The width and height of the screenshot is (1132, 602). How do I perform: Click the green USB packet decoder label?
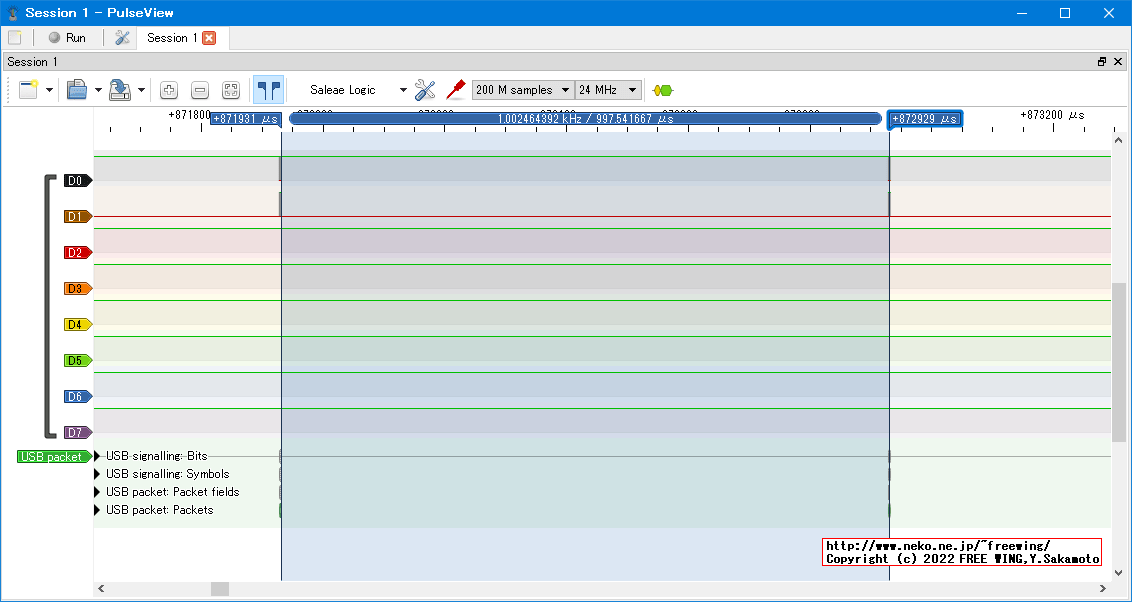(51, 457)
